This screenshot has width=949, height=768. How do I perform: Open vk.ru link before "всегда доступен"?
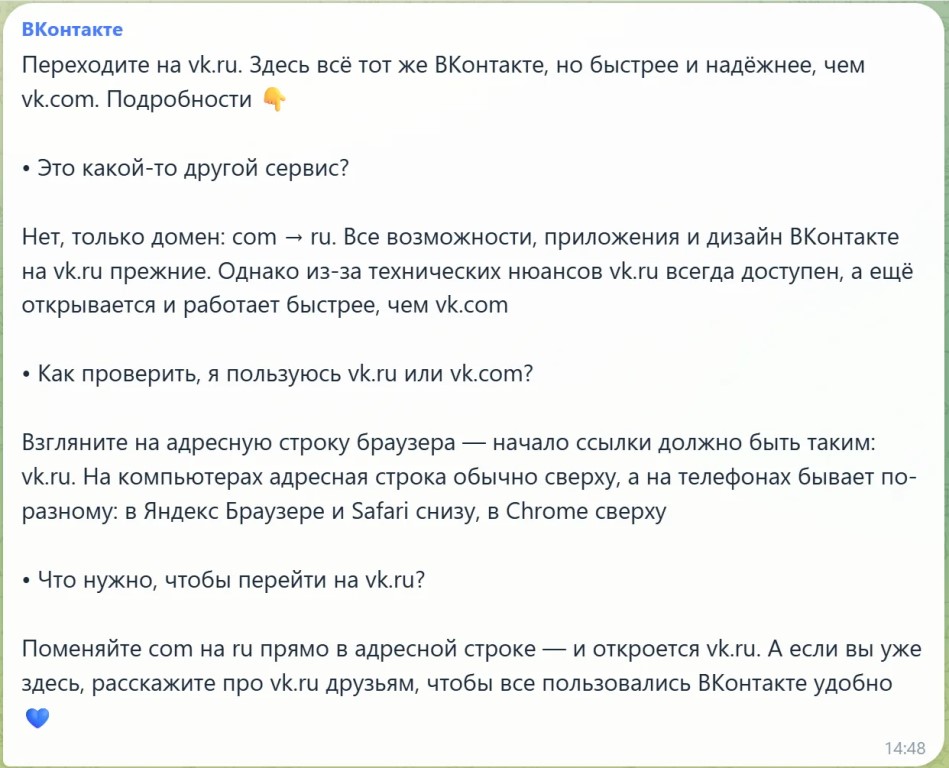[632, 271]
